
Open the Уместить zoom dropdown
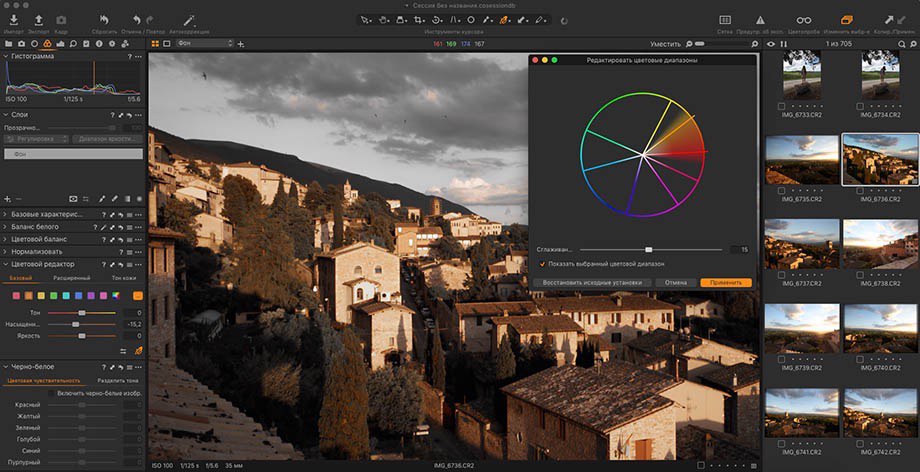tap(666, 44)
